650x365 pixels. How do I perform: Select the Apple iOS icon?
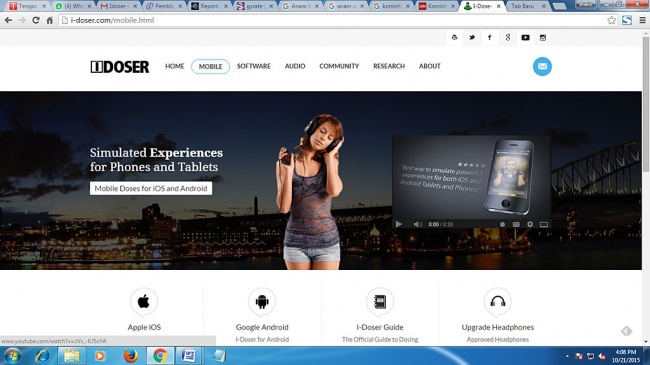[144, 302]
